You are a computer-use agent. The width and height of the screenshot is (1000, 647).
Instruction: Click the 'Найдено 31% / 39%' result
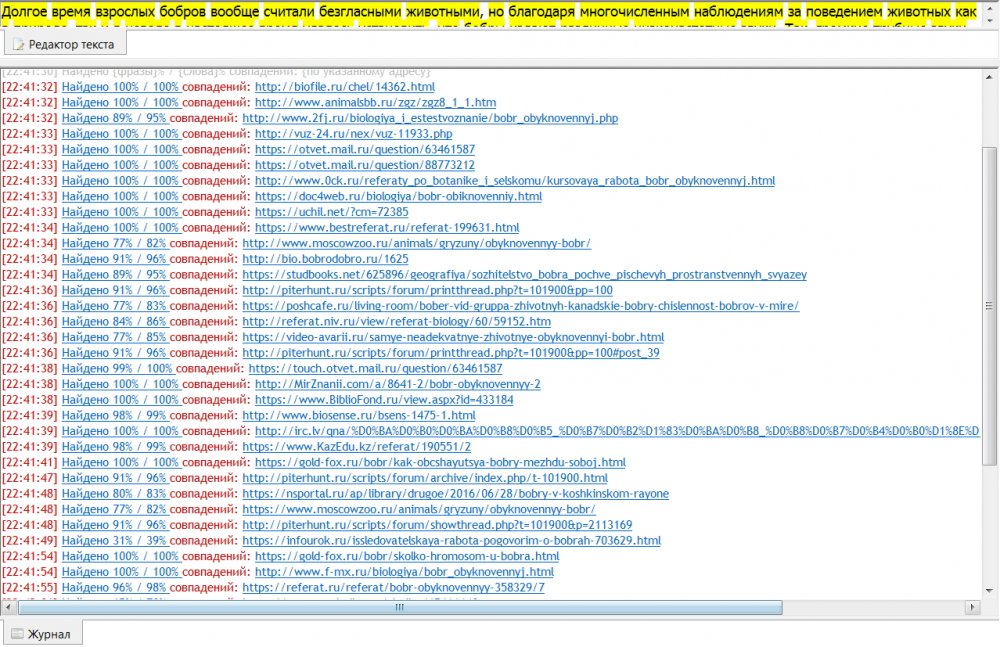pos(120,540)
